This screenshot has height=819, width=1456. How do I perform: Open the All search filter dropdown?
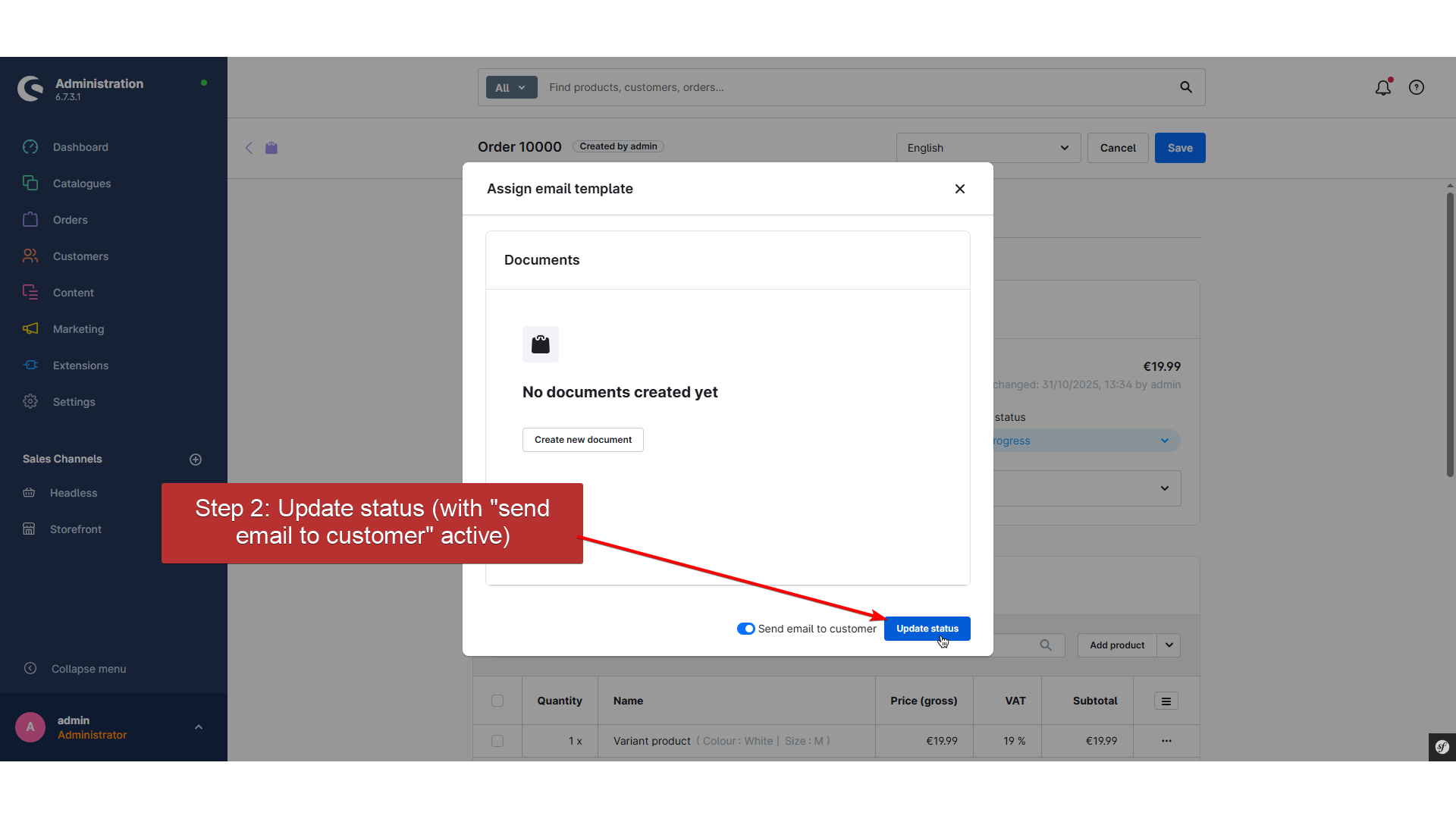click(x=511, y=88)
